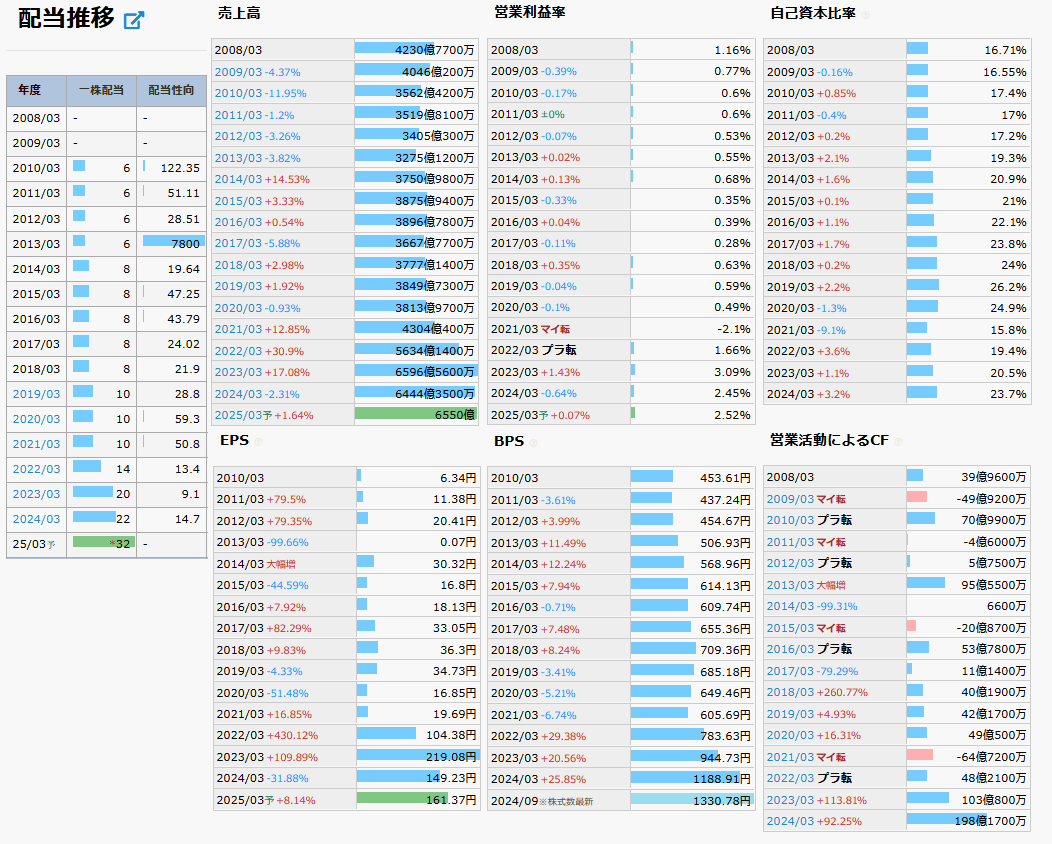Click the help icon next to 営業活動によるCF
This screenshot has height=844, width=1052.
(x=899, y=442)
